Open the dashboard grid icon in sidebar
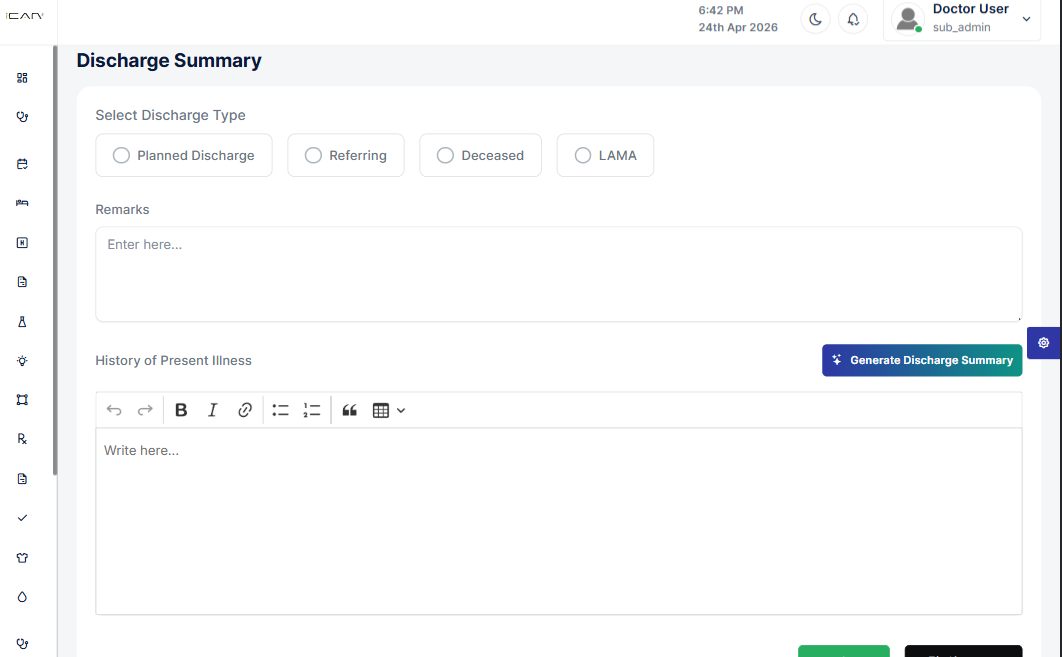This screenshot has width=1062, height=657. point(22,77)
